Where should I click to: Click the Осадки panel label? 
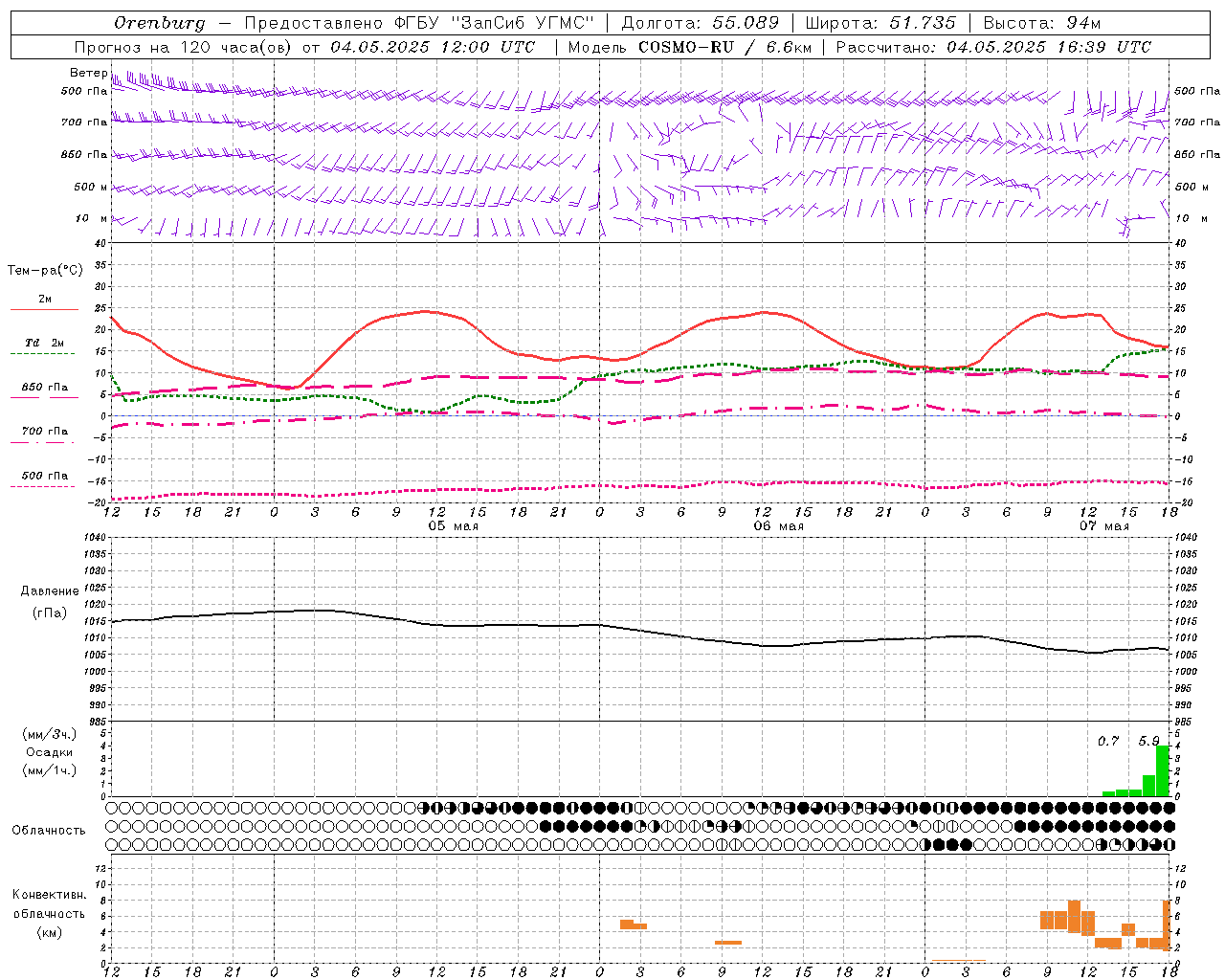click(50, 752)
